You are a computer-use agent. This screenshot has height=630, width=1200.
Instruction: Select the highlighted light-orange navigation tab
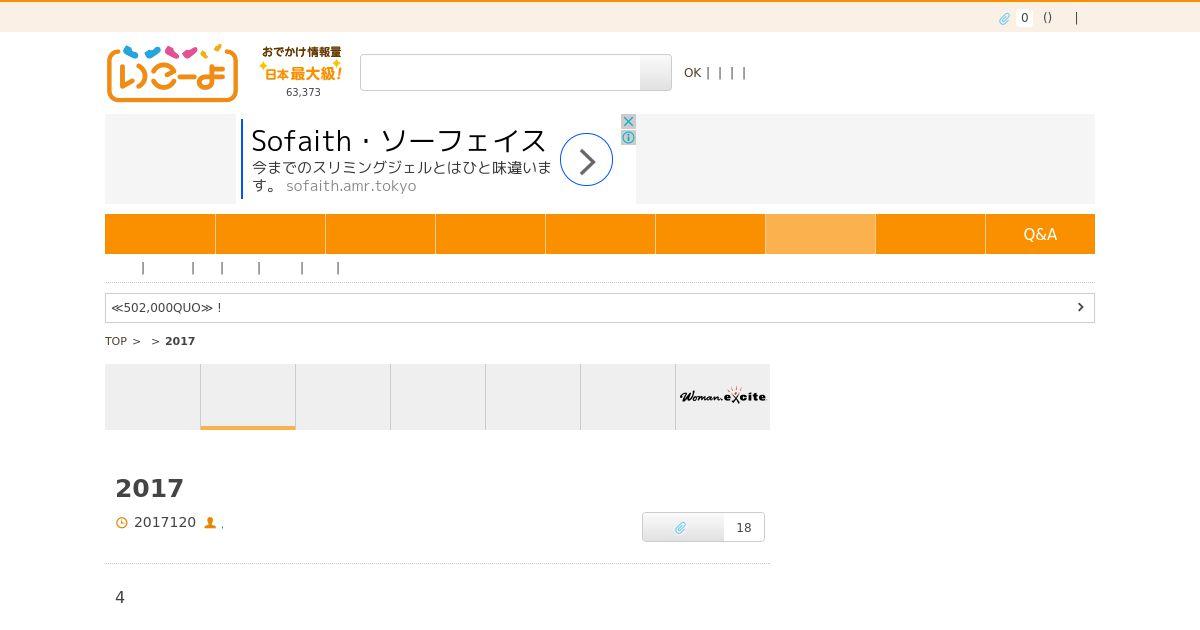tap(820, 234)
